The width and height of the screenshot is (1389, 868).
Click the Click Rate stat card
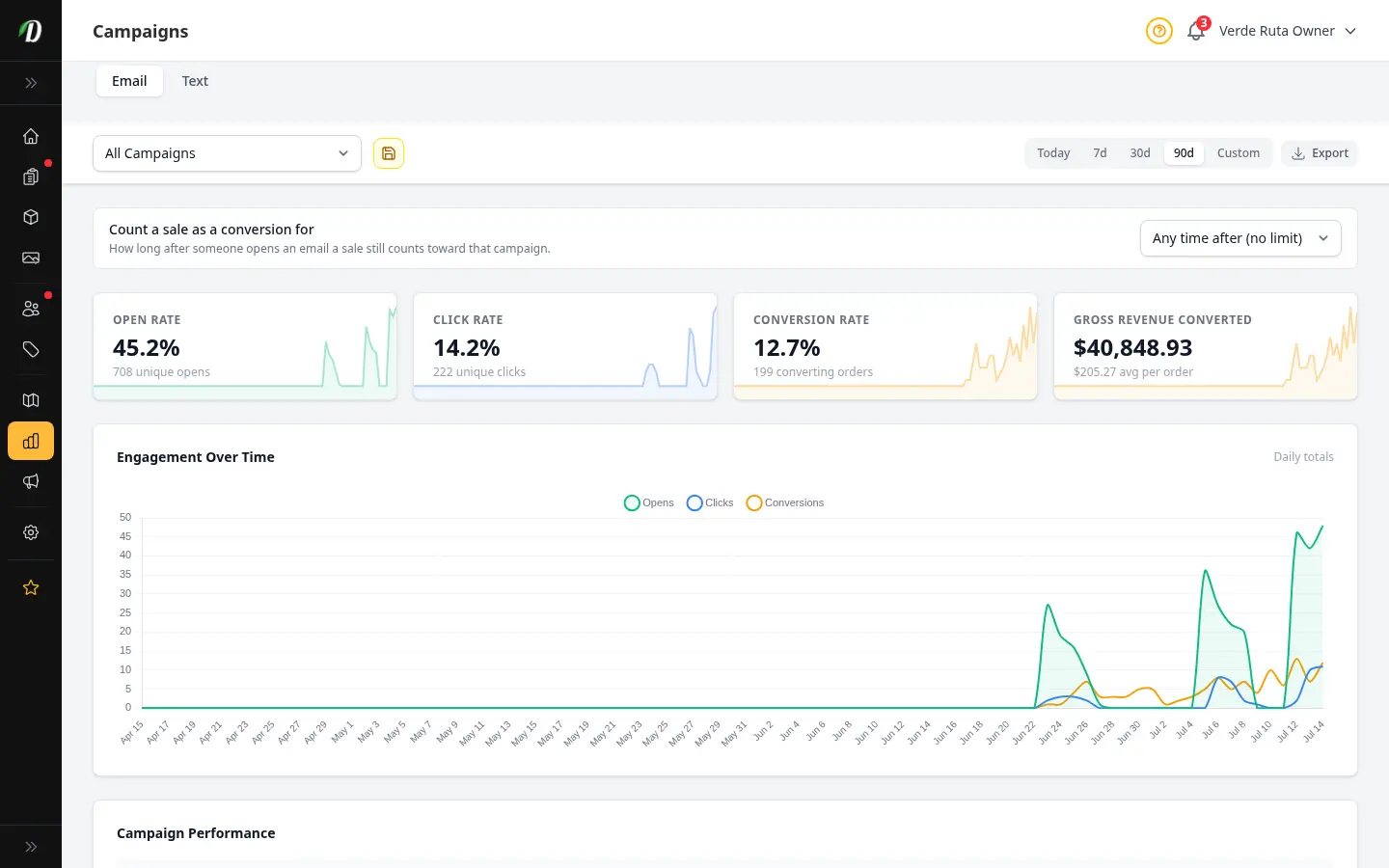point(565,346)
